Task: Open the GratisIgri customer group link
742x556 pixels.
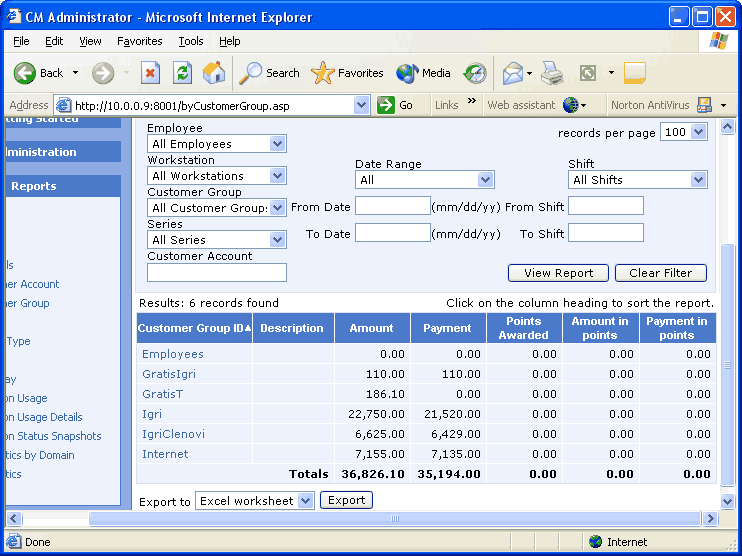Action: [169, 374]
